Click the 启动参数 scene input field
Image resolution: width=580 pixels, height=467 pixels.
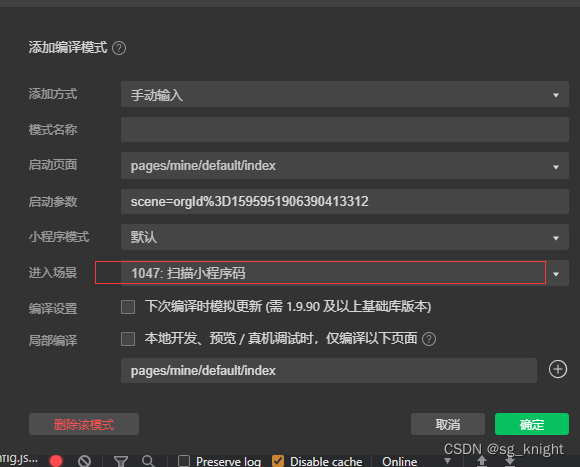(x=345, y=202)
